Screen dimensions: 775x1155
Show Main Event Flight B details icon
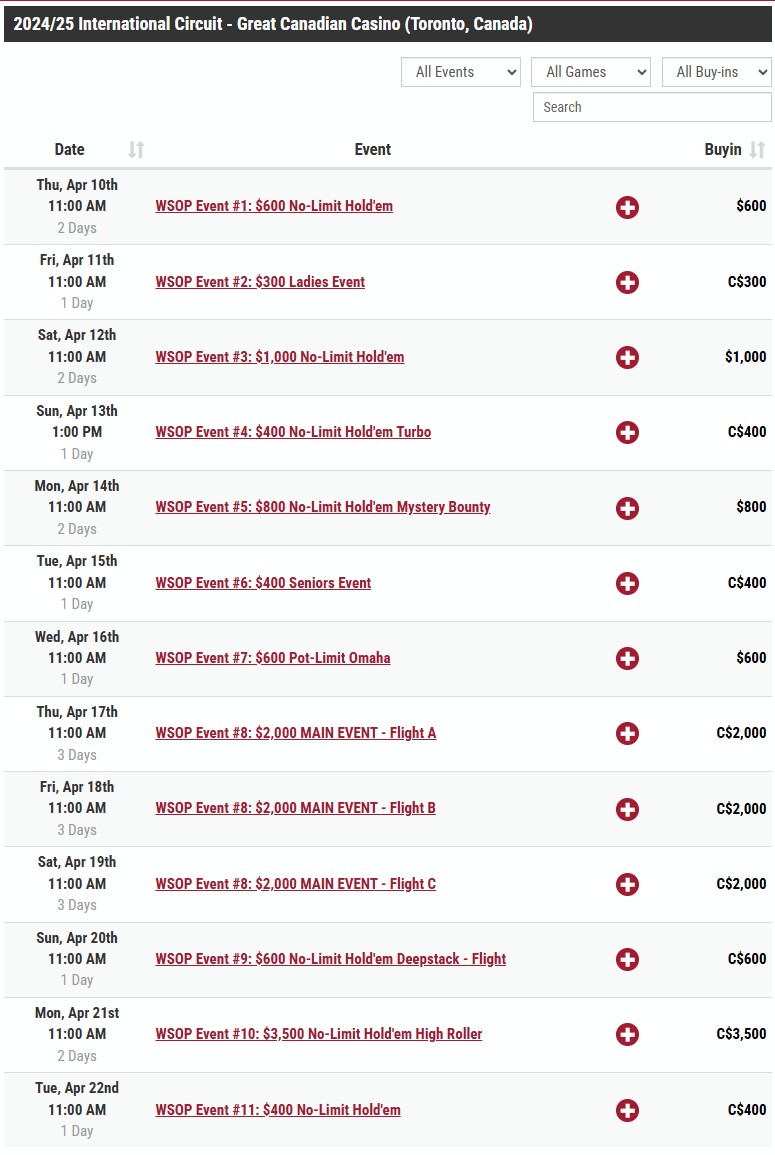pos(627,809)
